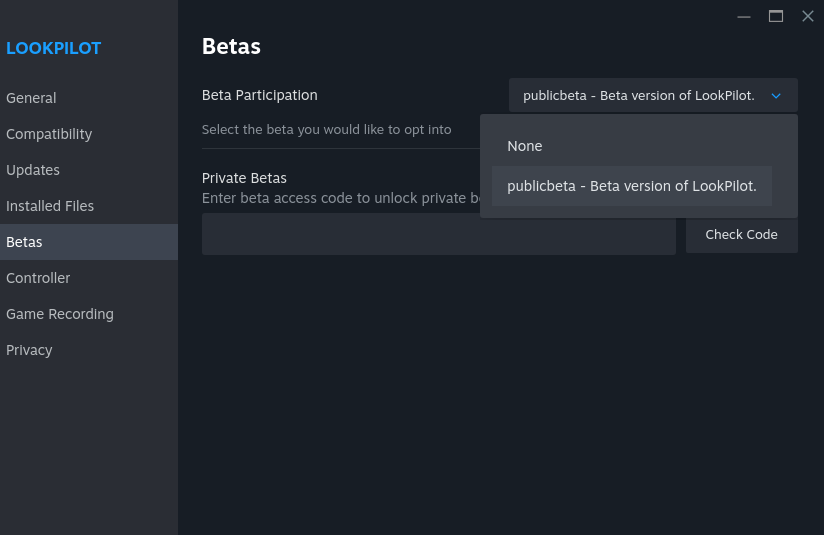Click the dropdown chevron arrow icon

[776, 96]
